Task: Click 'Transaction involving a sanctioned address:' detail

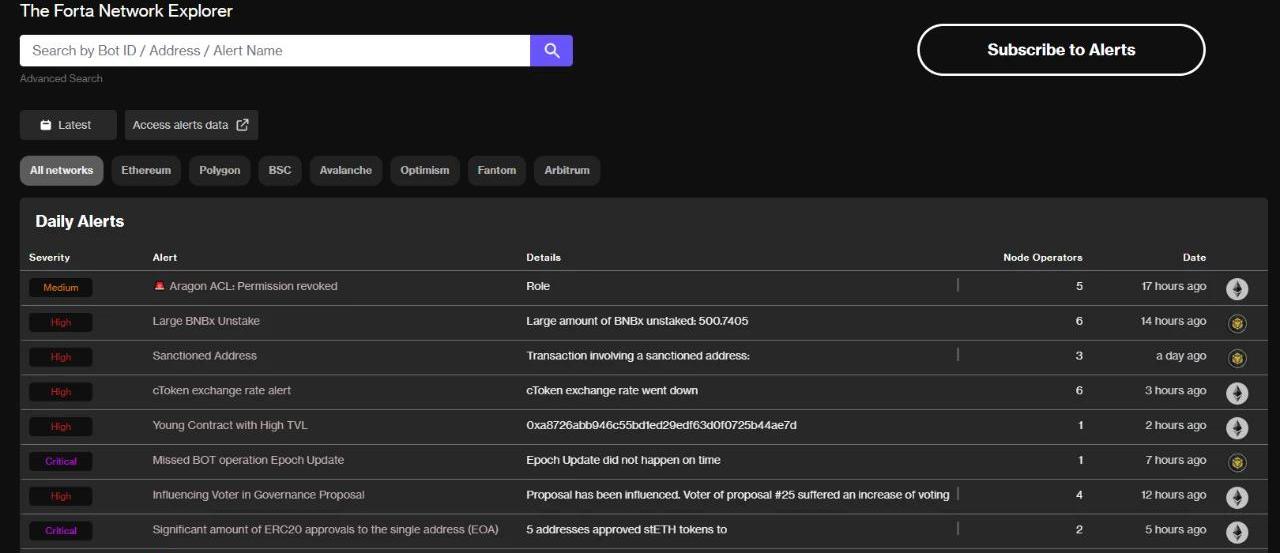Action: pyautogui.click(x=638, y=356)
